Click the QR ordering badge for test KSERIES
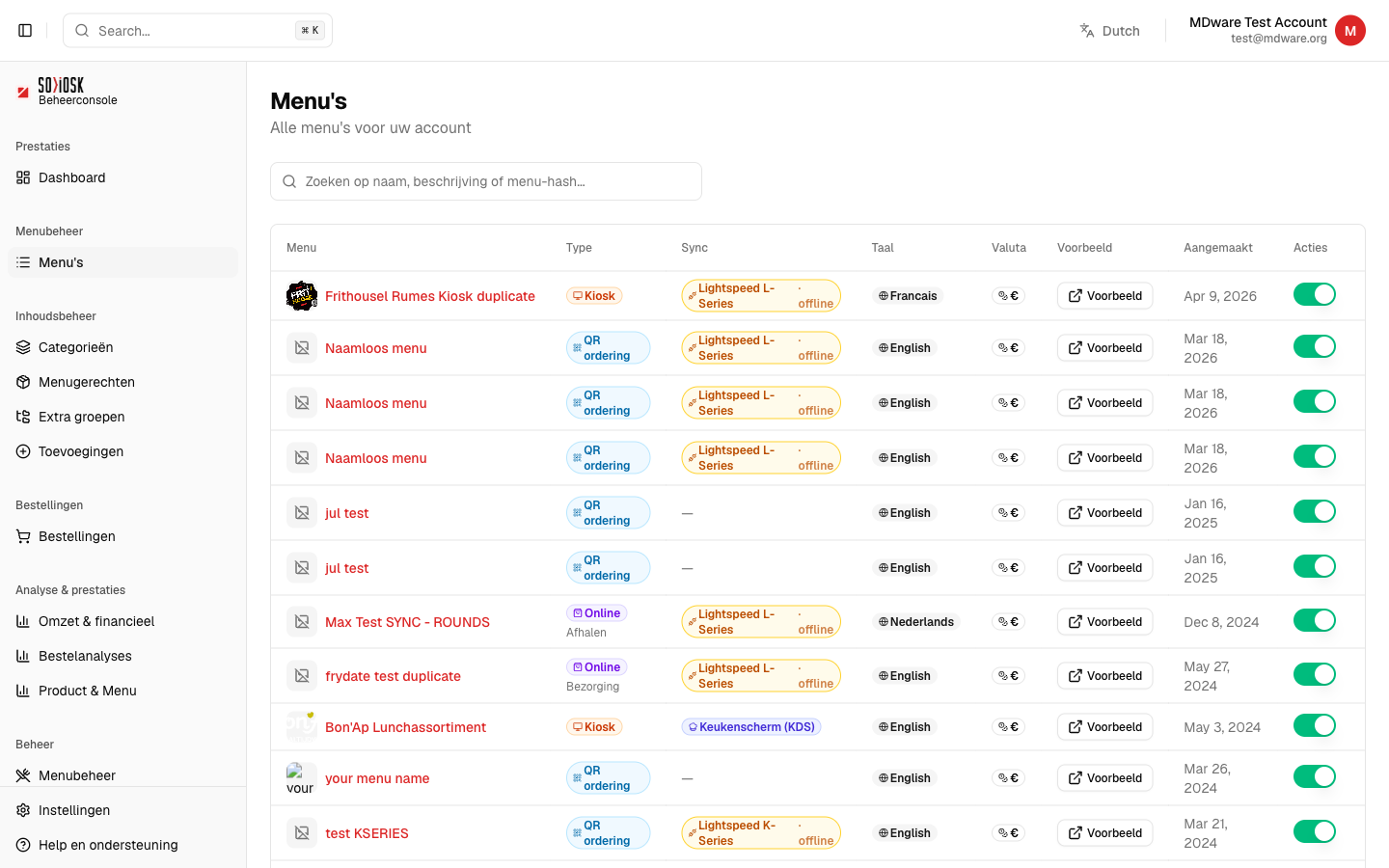The height and width of the screenshot is (868, 1389). [608, 833]
